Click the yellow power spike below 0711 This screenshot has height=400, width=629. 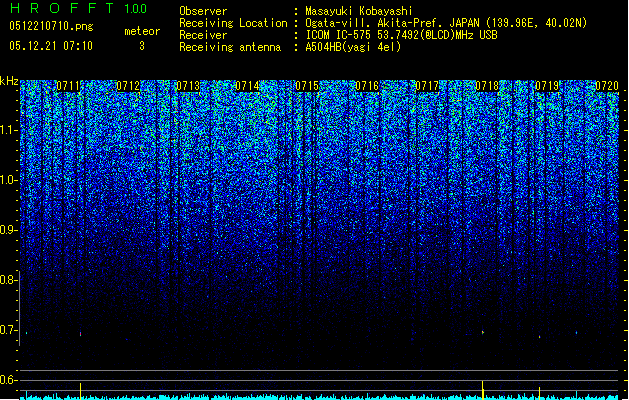pyautogui.click(x=80, y=391)
